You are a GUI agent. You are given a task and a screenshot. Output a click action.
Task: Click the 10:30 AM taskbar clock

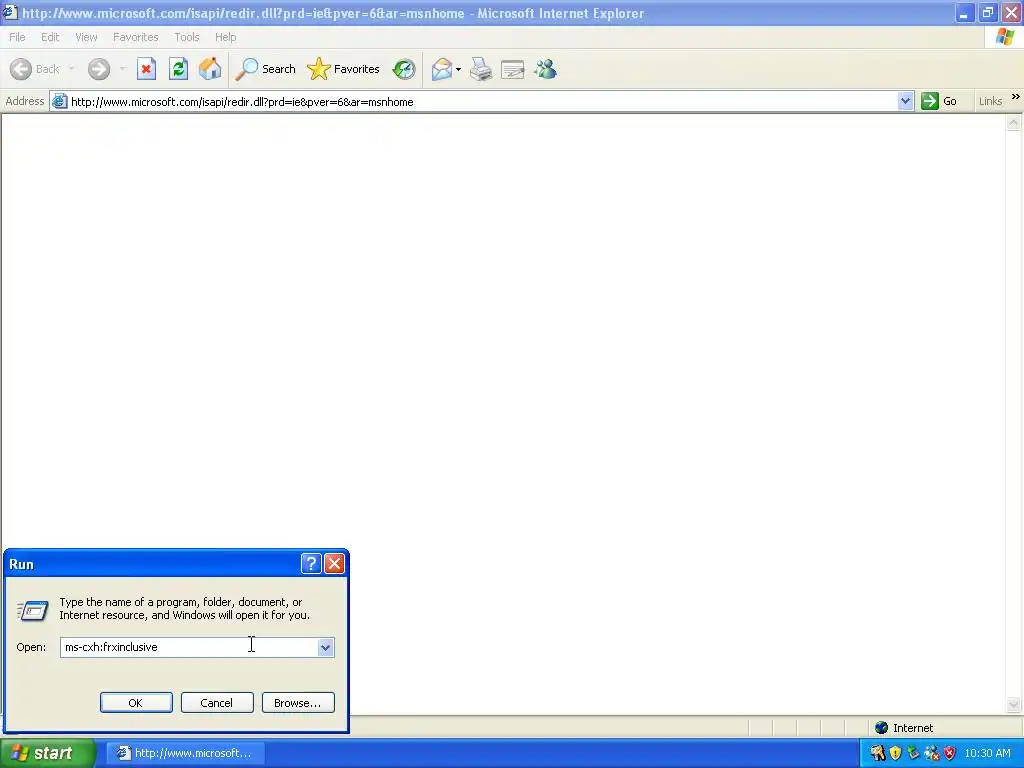[x=987, y=753]
